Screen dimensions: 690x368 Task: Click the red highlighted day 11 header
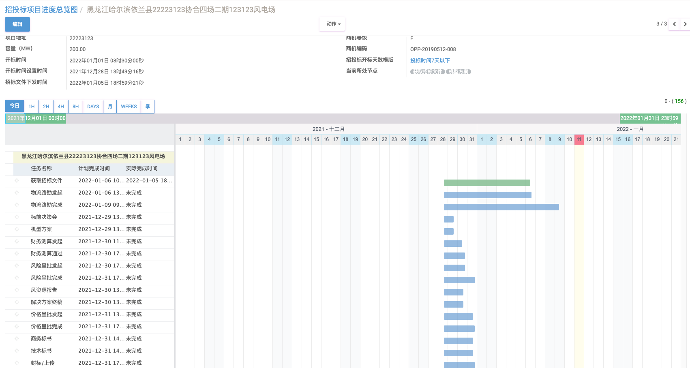click(x=579, y=139)
